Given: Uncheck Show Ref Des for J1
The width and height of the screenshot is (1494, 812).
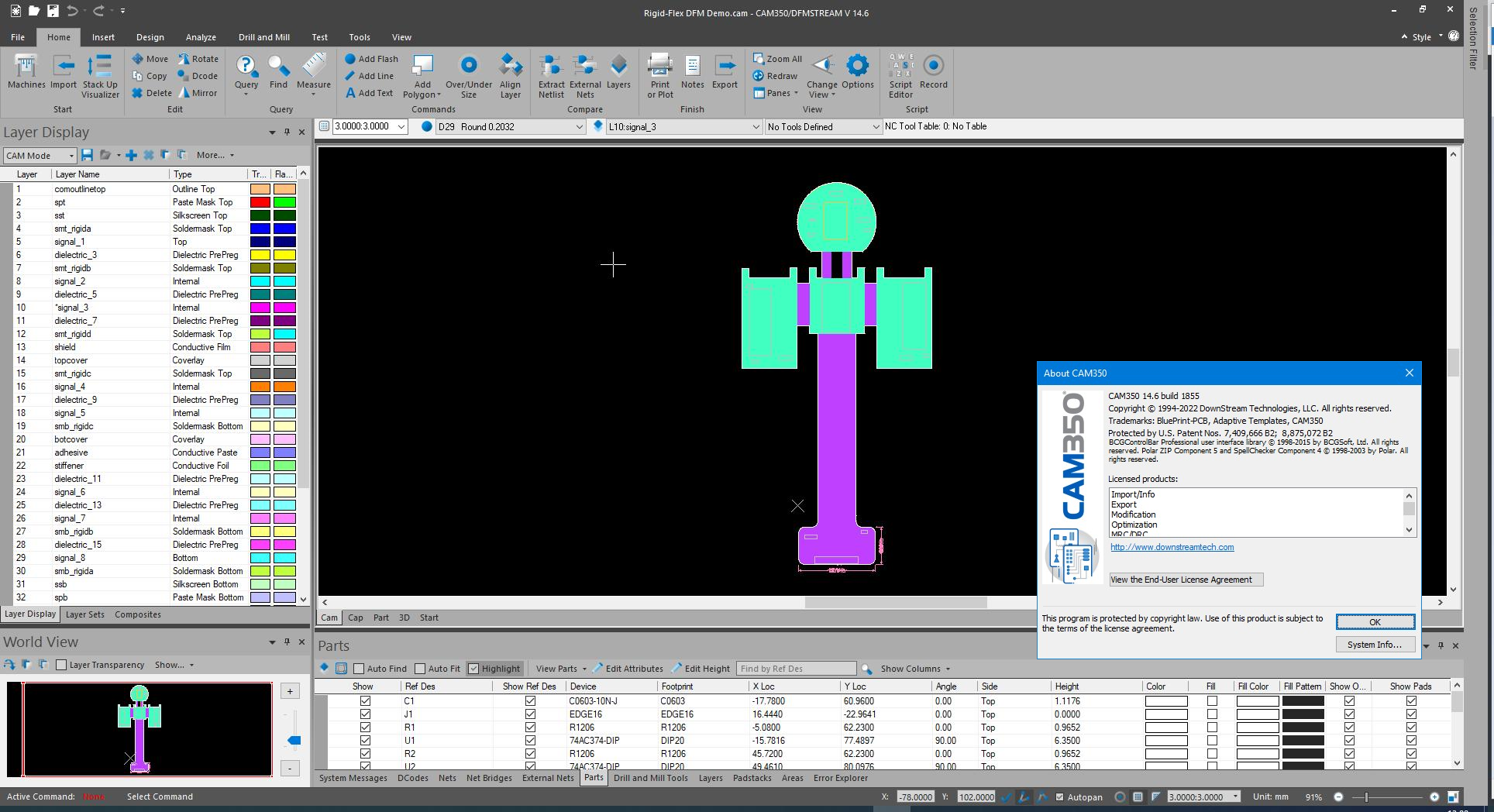Looking at the screenshot, I should [530, 714].
